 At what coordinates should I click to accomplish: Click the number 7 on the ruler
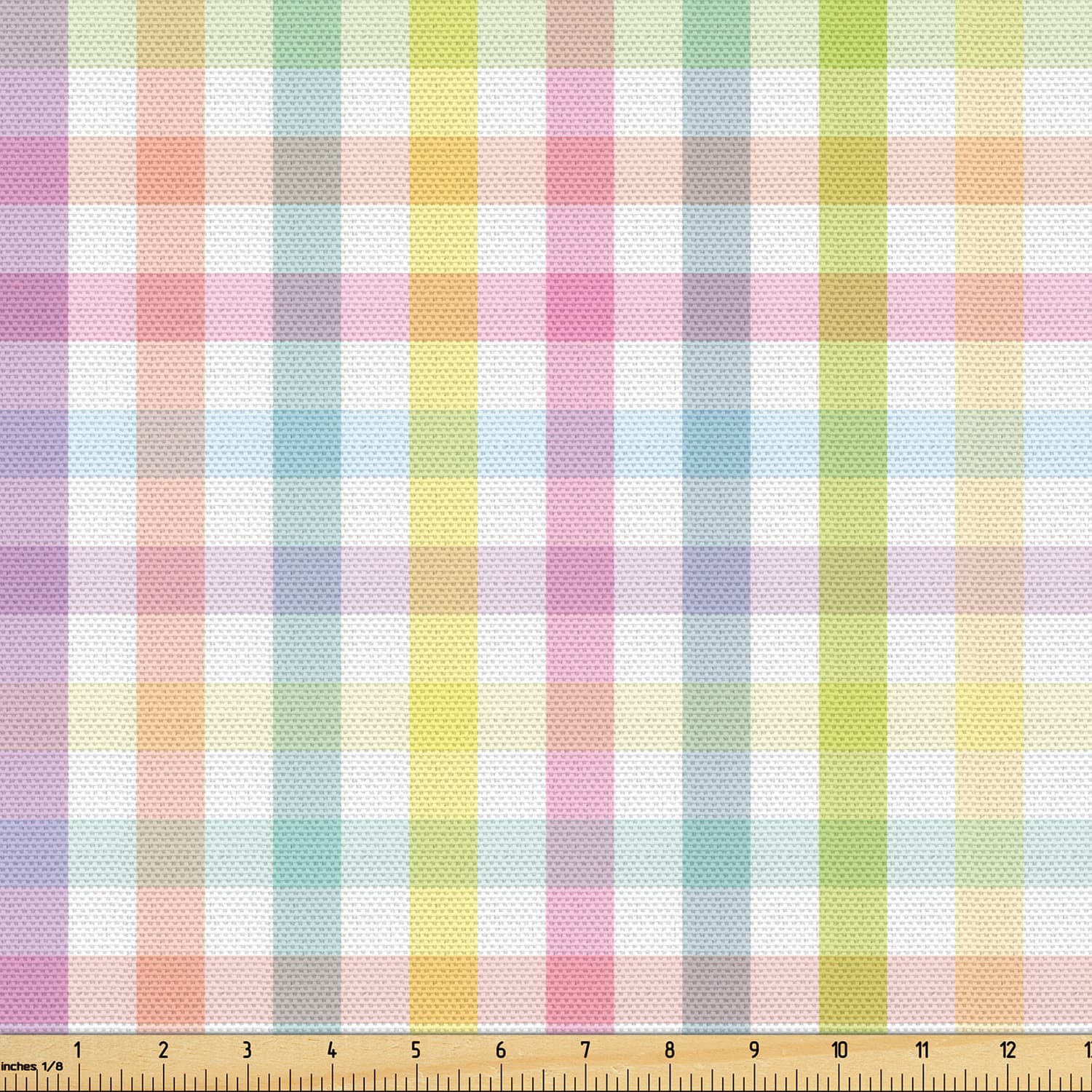(x=585, y=1050)
